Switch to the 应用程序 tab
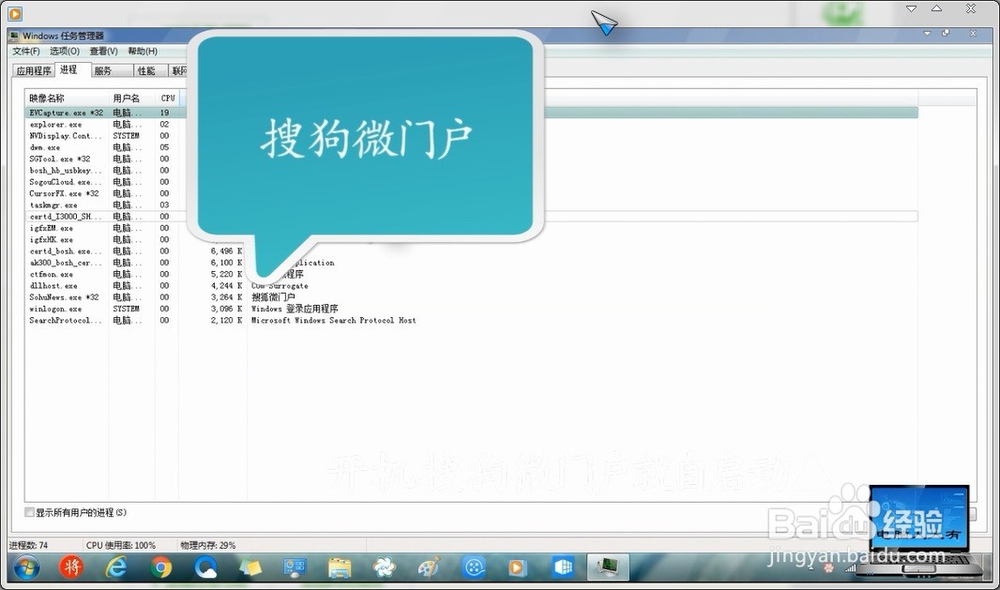 pos(34,71)
